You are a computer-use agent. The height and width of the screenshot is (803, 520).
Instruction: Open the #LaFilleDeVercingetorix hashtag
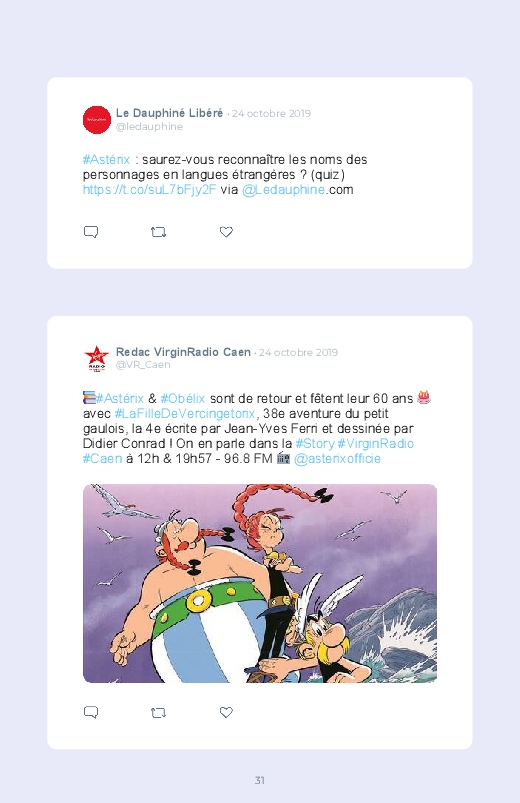point(184,413)
